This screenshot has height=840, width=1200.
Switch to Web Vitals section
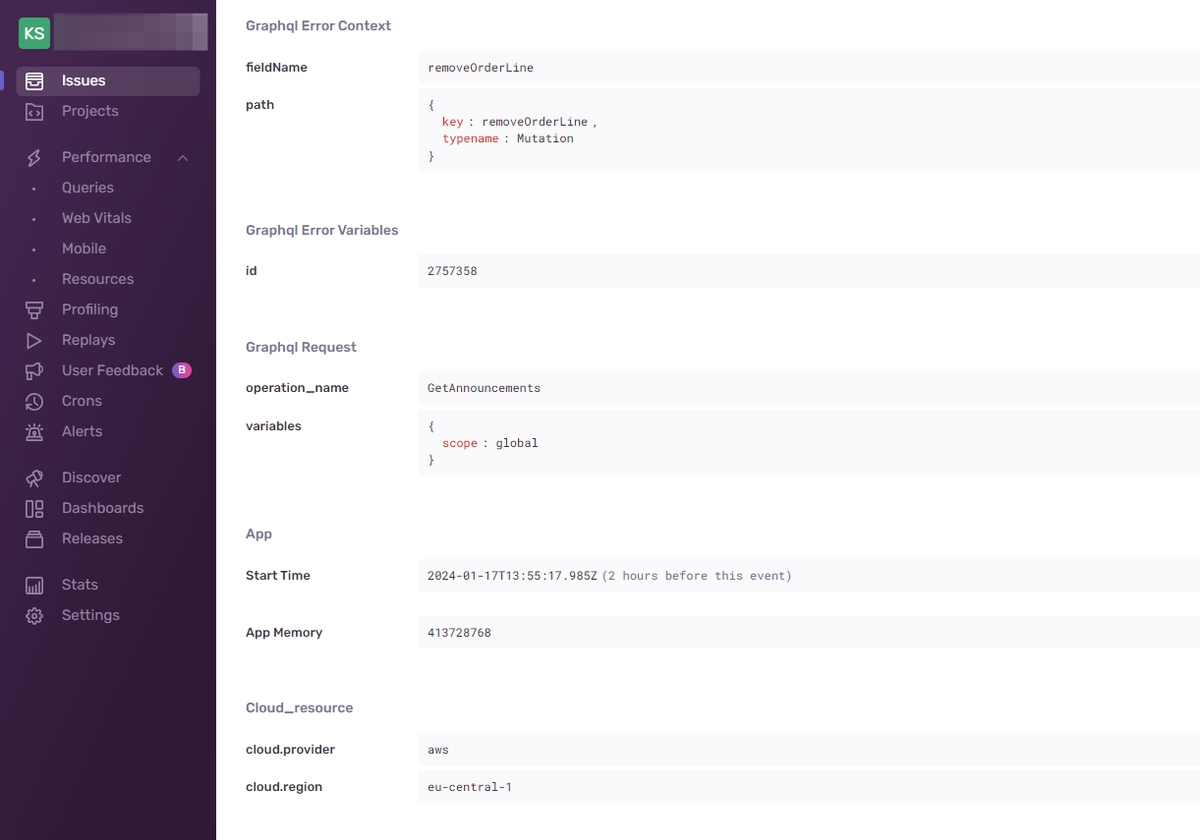point(96,217)
